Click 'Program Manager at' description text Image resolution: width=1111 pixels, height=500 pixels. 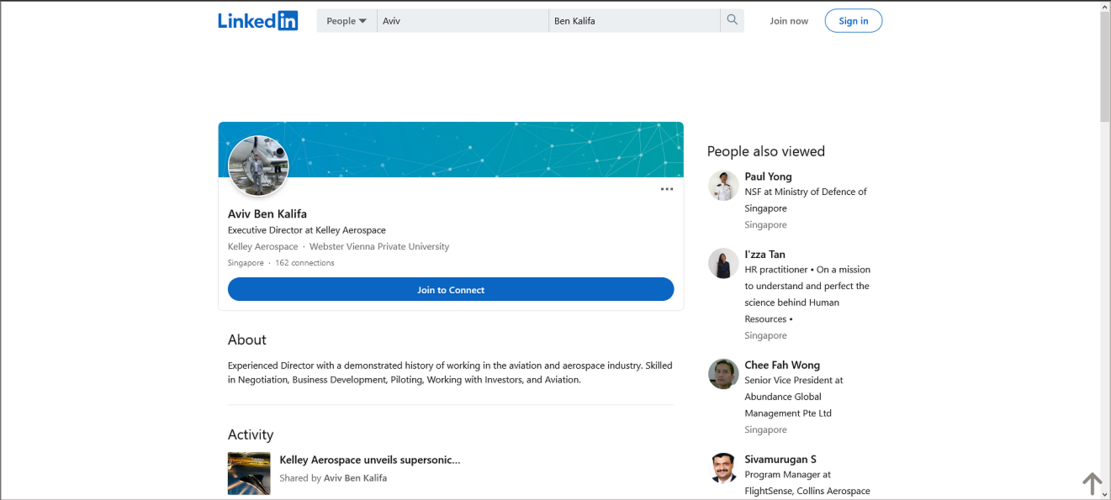point(807,482)
